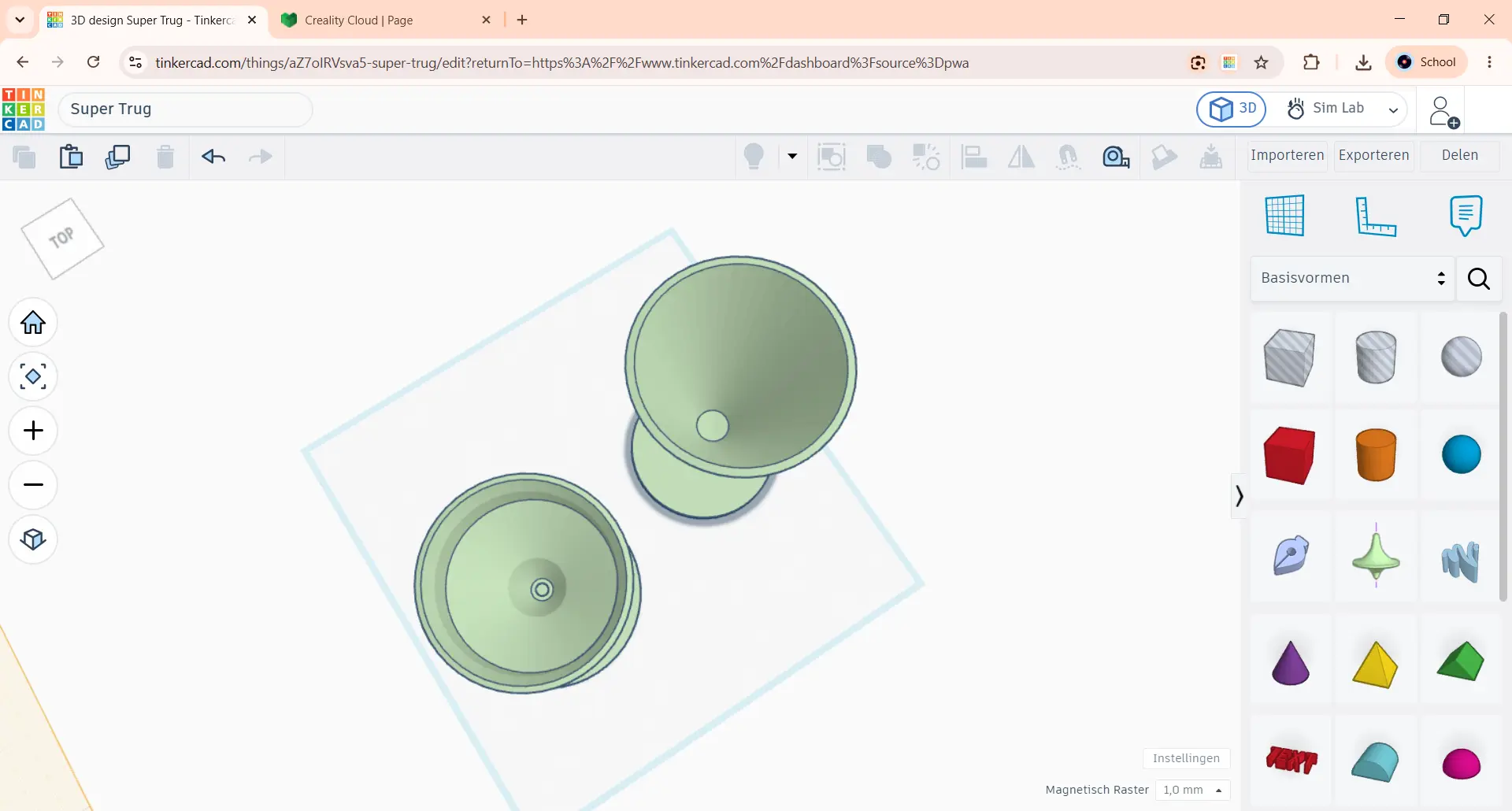
Task: Zoom in with the plus button
Action: click(x=33, y=431)
